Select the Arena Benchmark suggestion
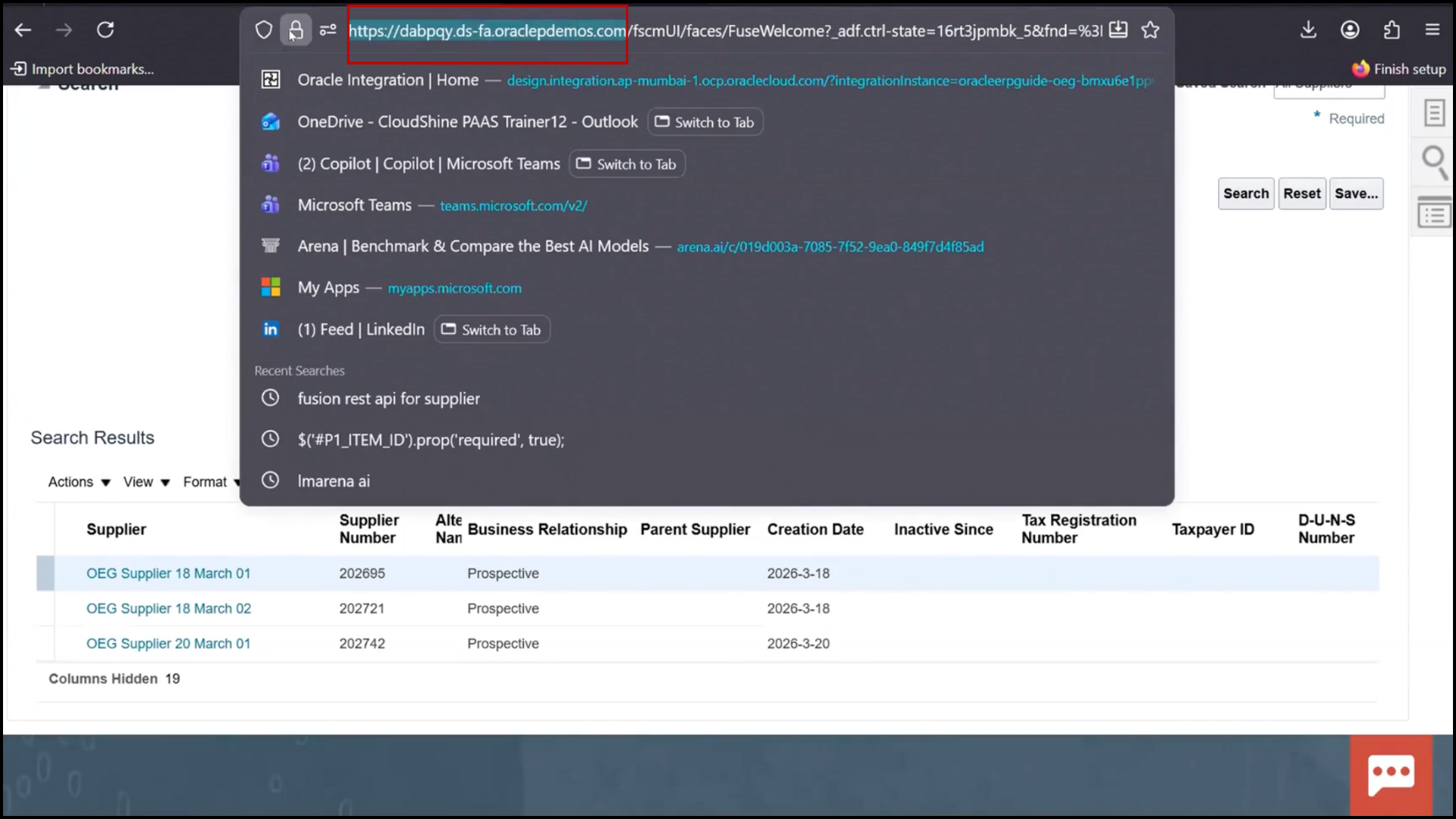Image resolution: width=1456 pixels, height=819 pixels. tap(707, 246)
